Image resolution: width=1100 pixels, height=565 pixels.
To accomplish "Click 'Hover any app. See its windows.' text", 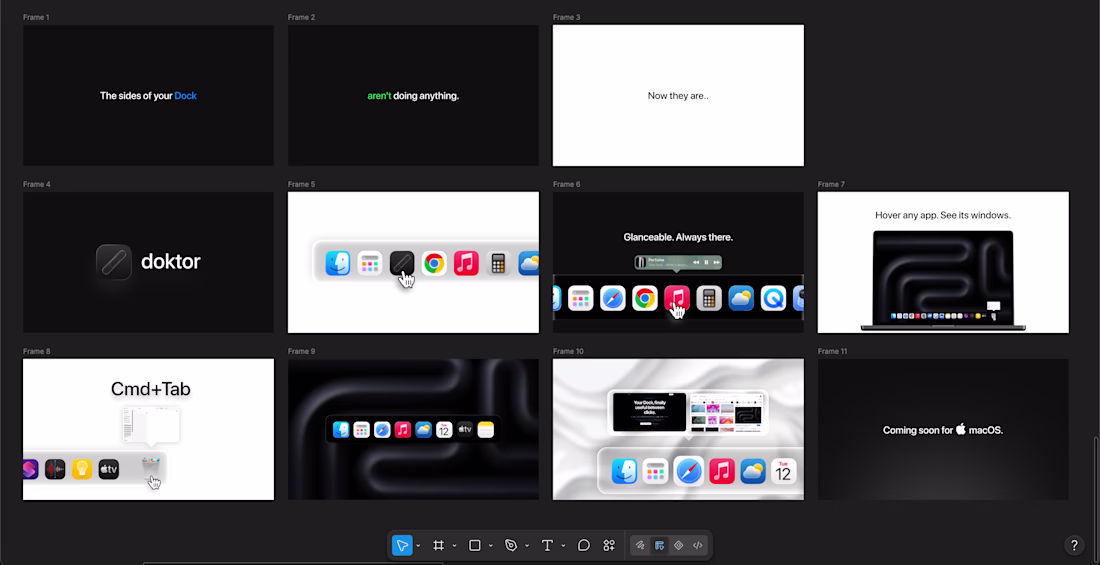I will point(943,215).
